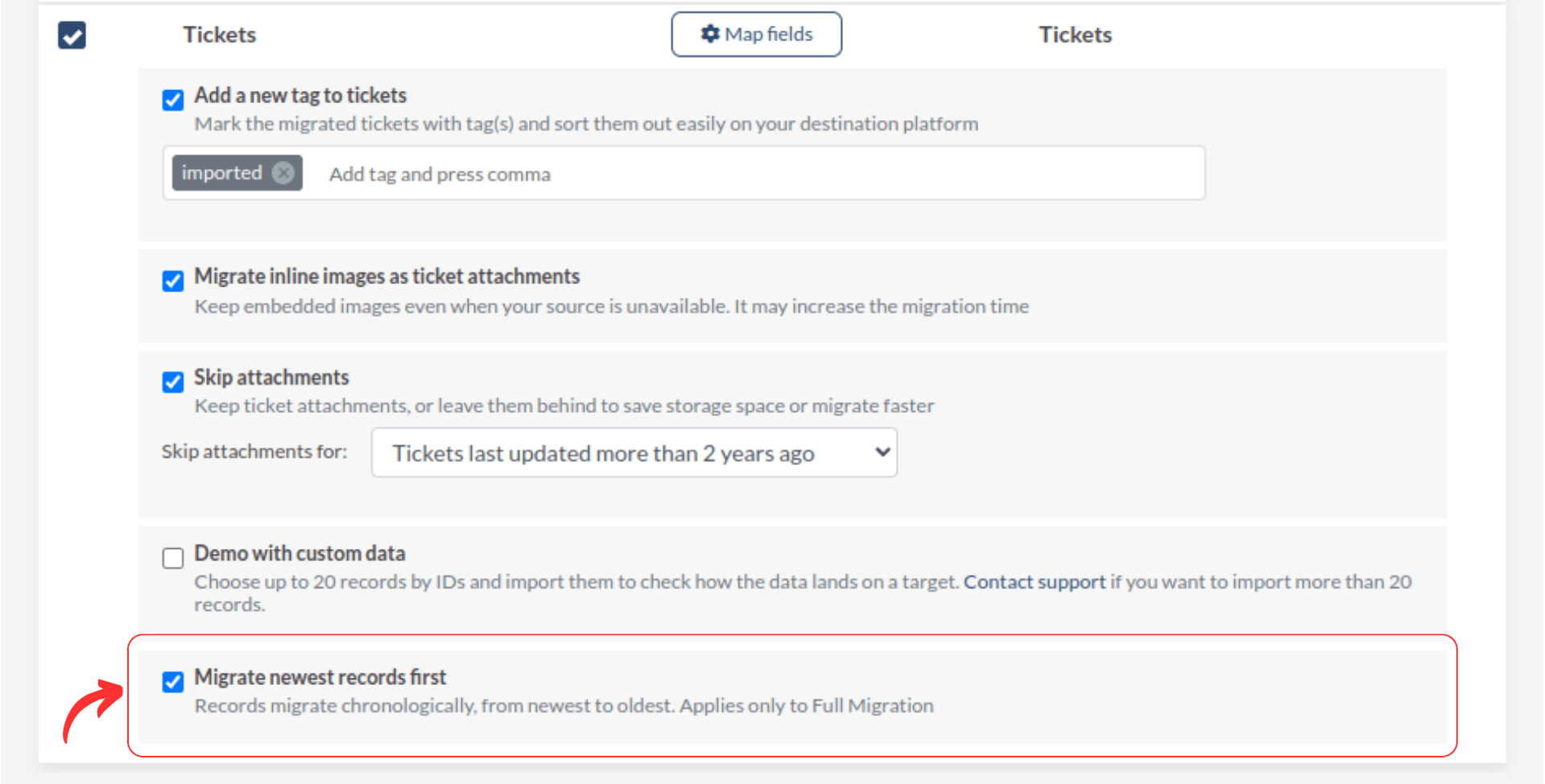The width and height of the screenshot is (1545, 784).
Task: Click the gear icon in Map fields
Action: pos(709,34)
